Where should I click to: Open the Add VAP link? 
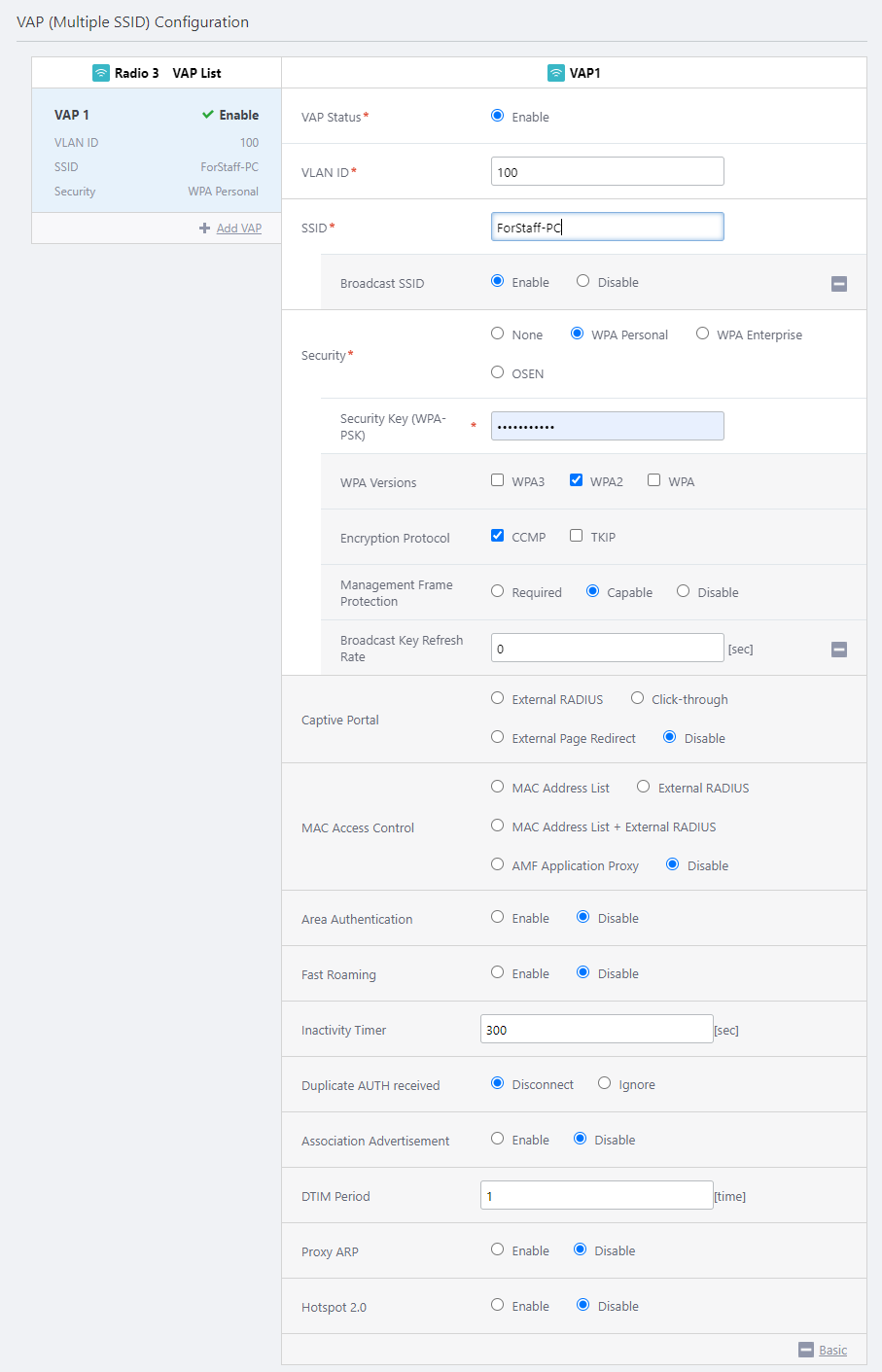(238, 229)
